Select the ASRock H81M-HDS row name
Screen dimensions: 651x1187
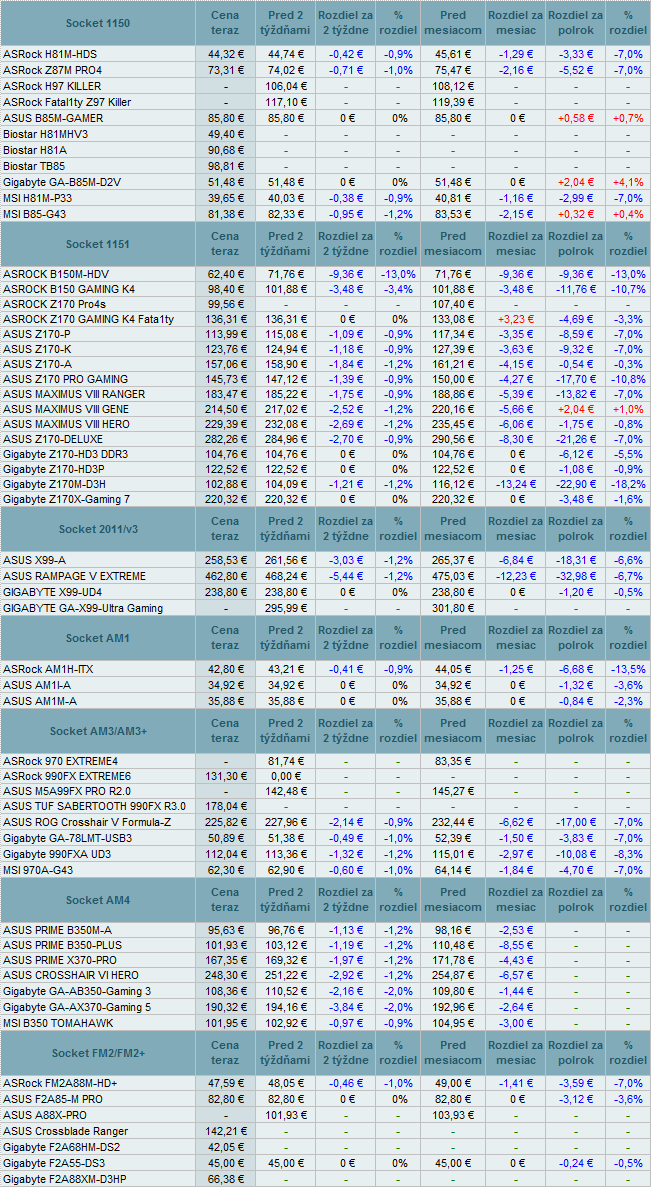(x=50, y=55)
